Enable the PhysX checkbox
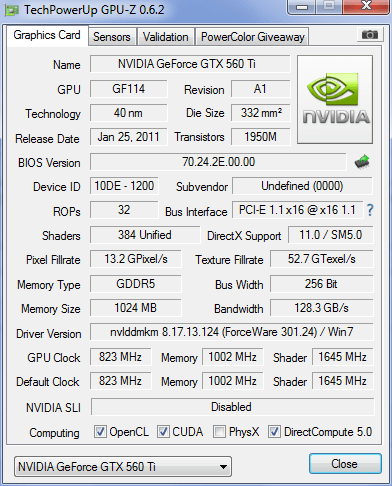This screenshot has height=486, width=392. point(219,432)
